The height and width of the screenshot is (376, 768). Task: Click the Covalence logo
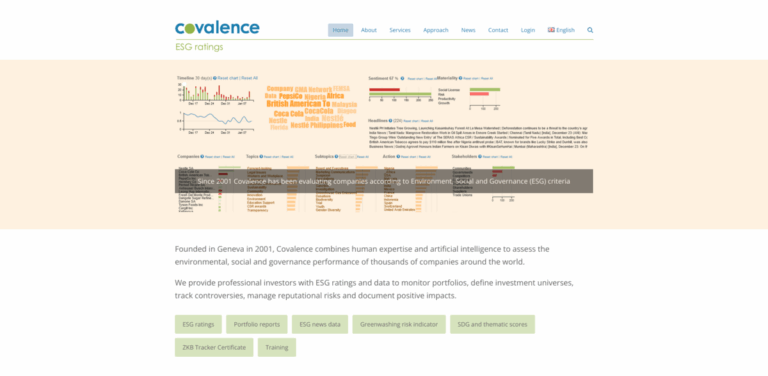(217, 28)
